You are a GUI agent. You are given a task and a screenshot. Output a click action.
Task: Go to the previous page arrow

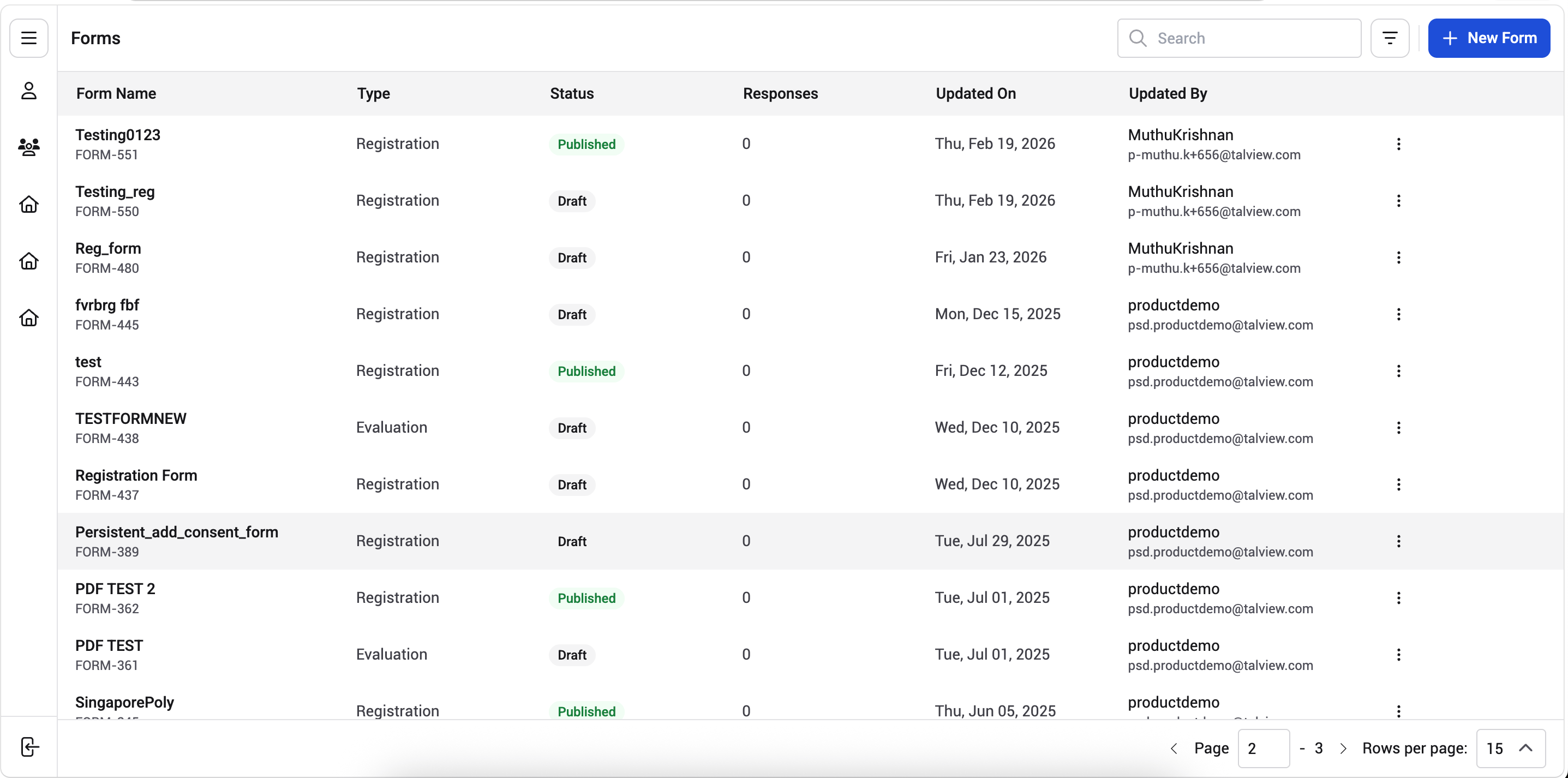1174,748
